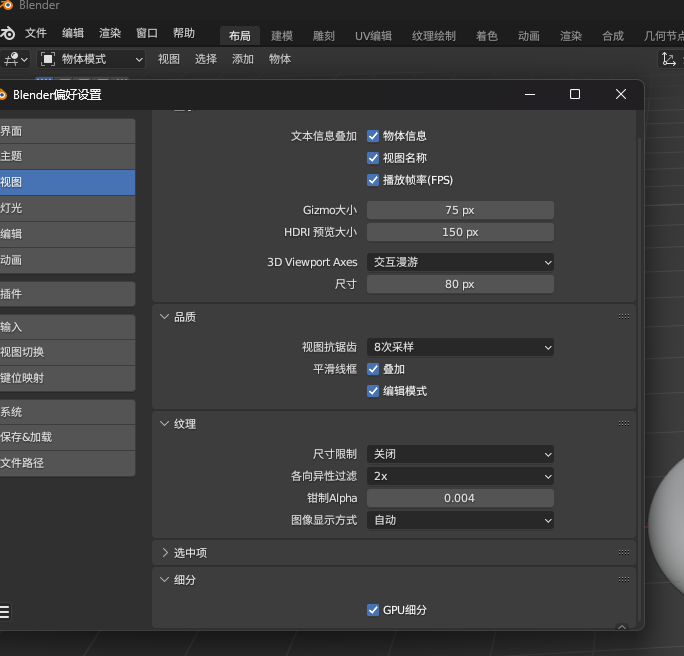Click Blender icon in preferences title bar
This screenshot has height=656, width=684.
point(3,95)
